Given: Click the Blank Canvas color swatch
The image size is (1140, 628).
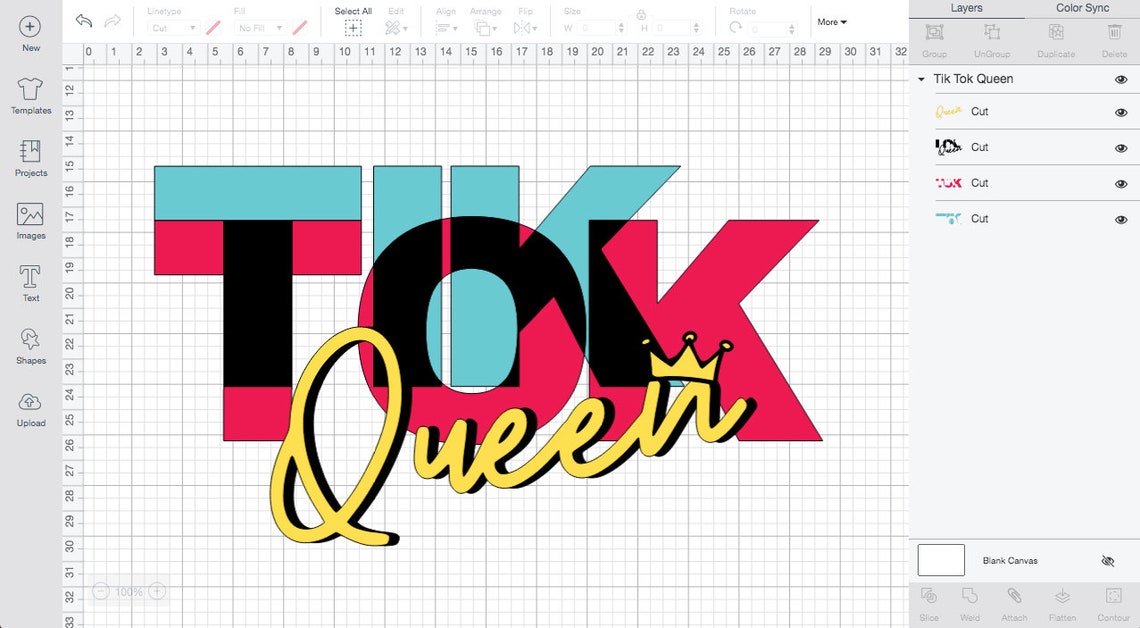Looking at the screenshot, I should (941, 560).
